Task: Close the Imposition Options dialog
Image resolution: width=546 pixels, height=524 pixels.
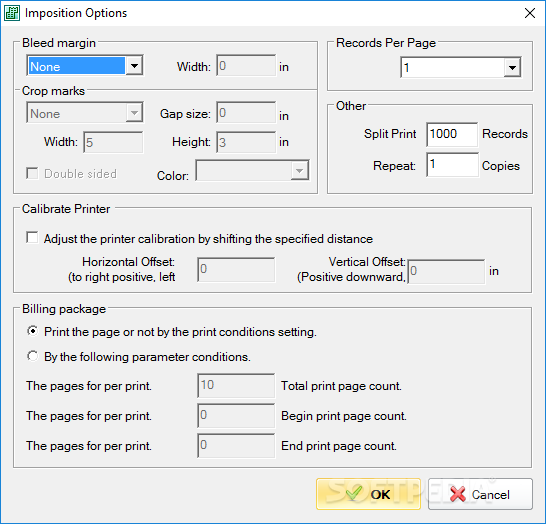Action: 530,13
